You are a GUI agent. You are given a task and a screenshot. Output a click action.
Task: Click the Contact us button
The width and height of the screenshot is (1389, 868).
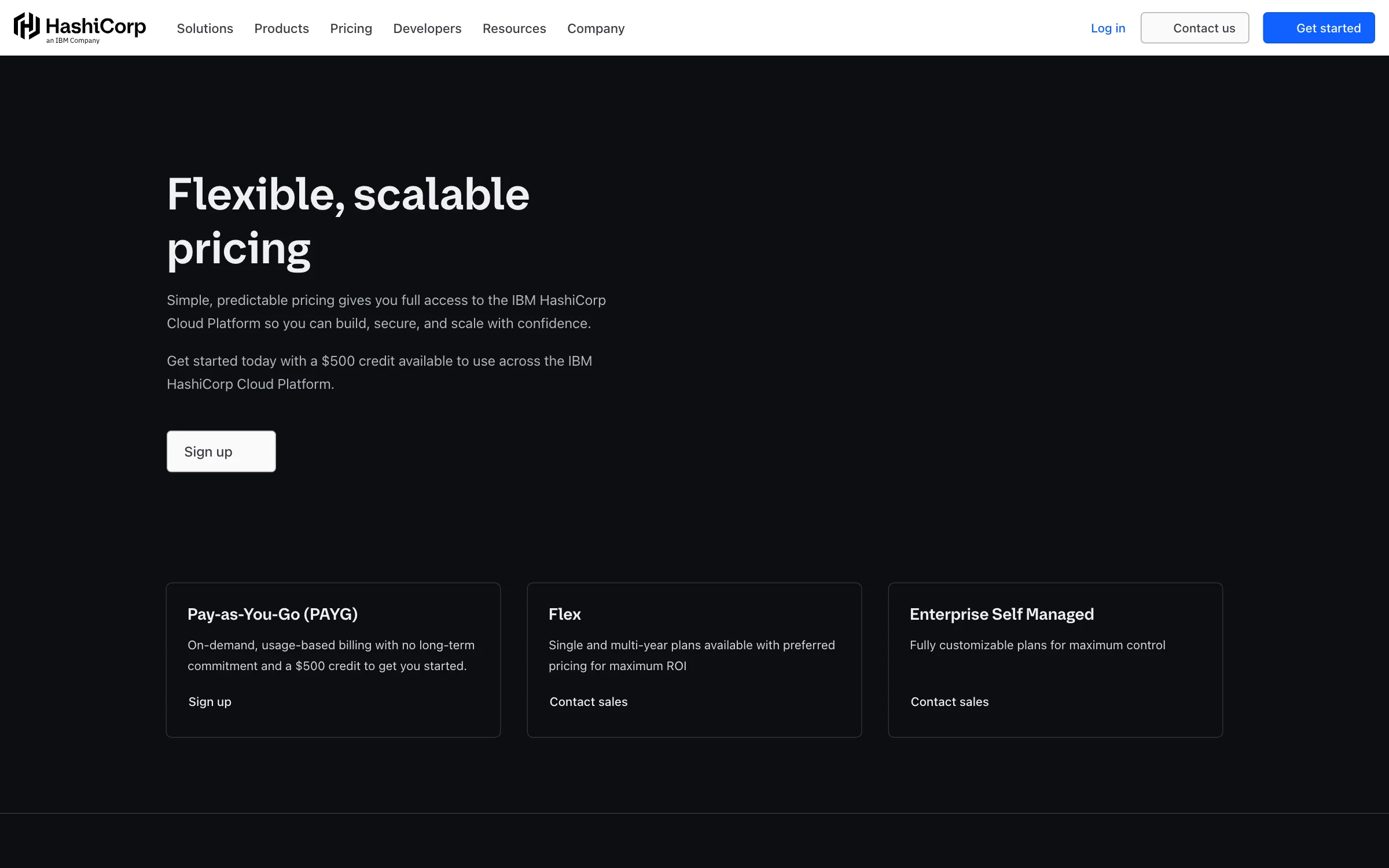(1195, 28)
